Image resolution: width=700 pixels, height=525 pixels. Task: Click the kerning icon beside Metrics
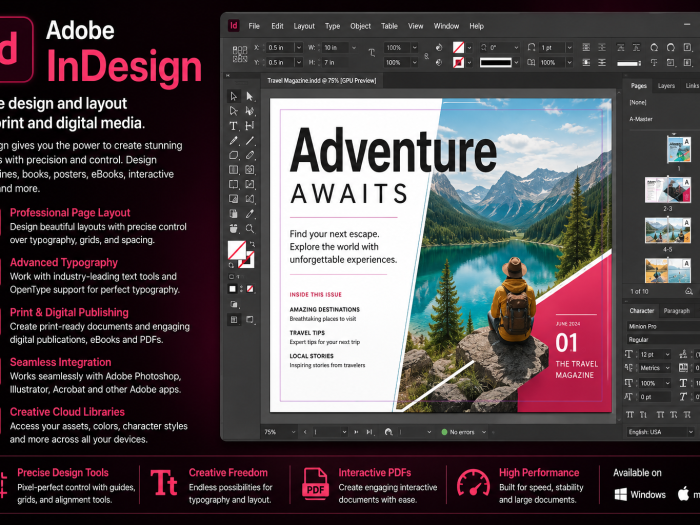pyautogui.click(x=629, y=368)
